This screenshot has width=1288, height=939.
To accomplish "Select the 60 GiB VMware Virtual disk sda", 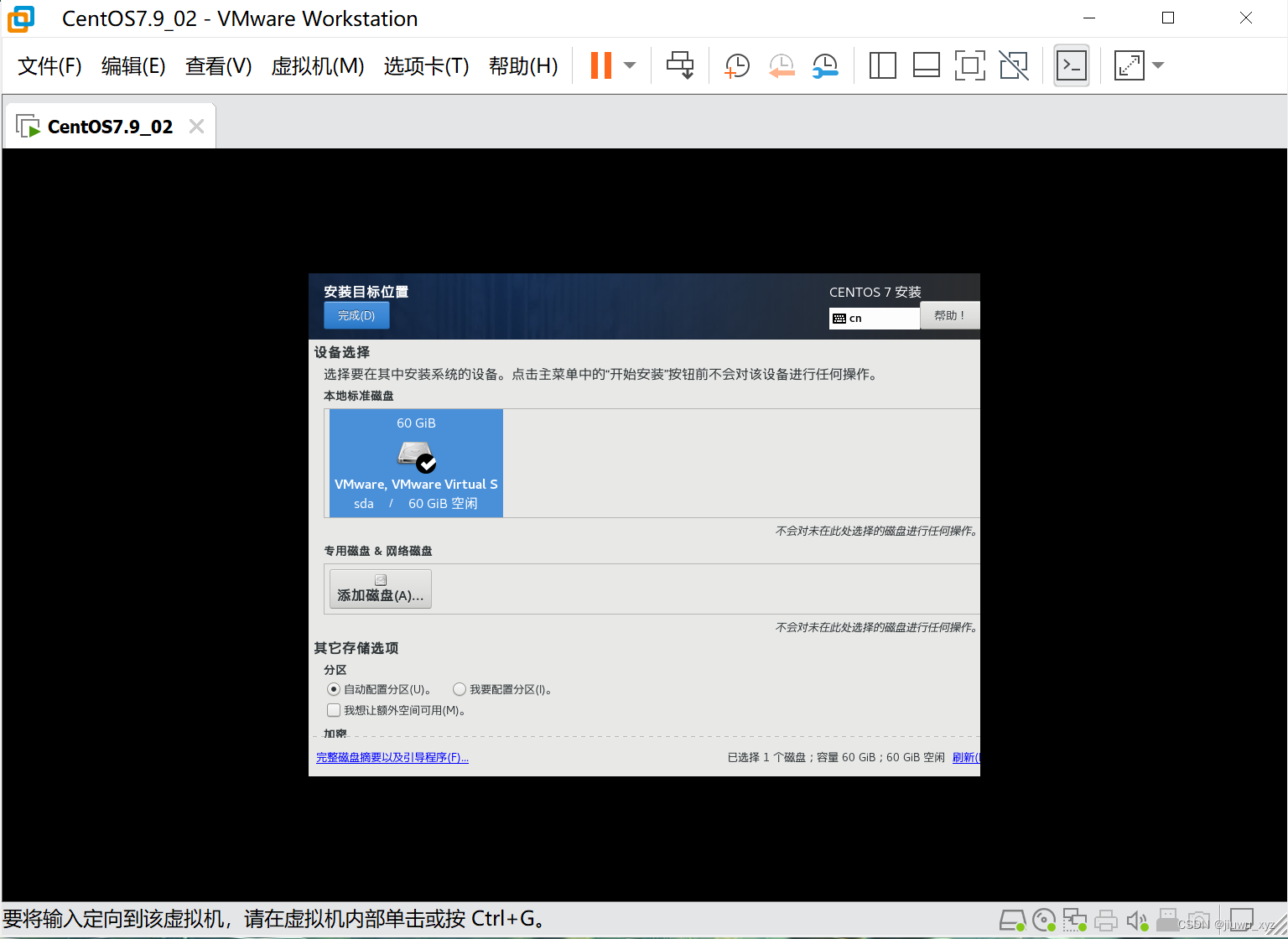I will [416, 463].
